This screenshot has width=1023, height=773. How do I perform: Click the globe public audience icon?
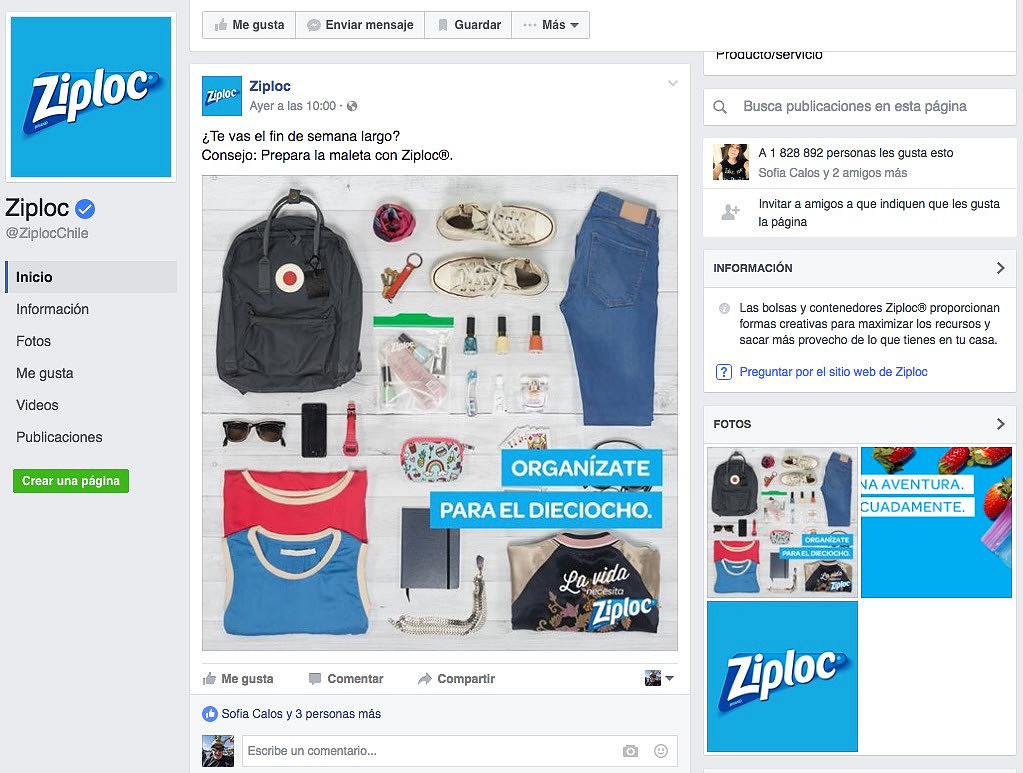(x=352, y=106)
